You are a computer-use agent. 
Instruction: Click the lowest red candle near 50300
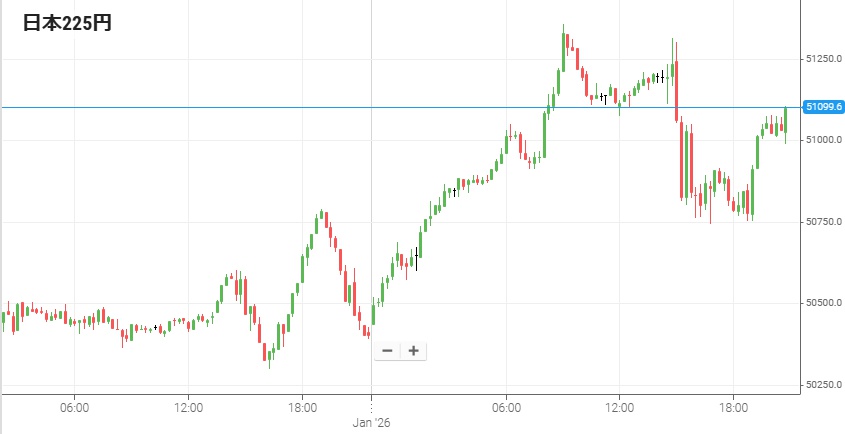[264, 352]
